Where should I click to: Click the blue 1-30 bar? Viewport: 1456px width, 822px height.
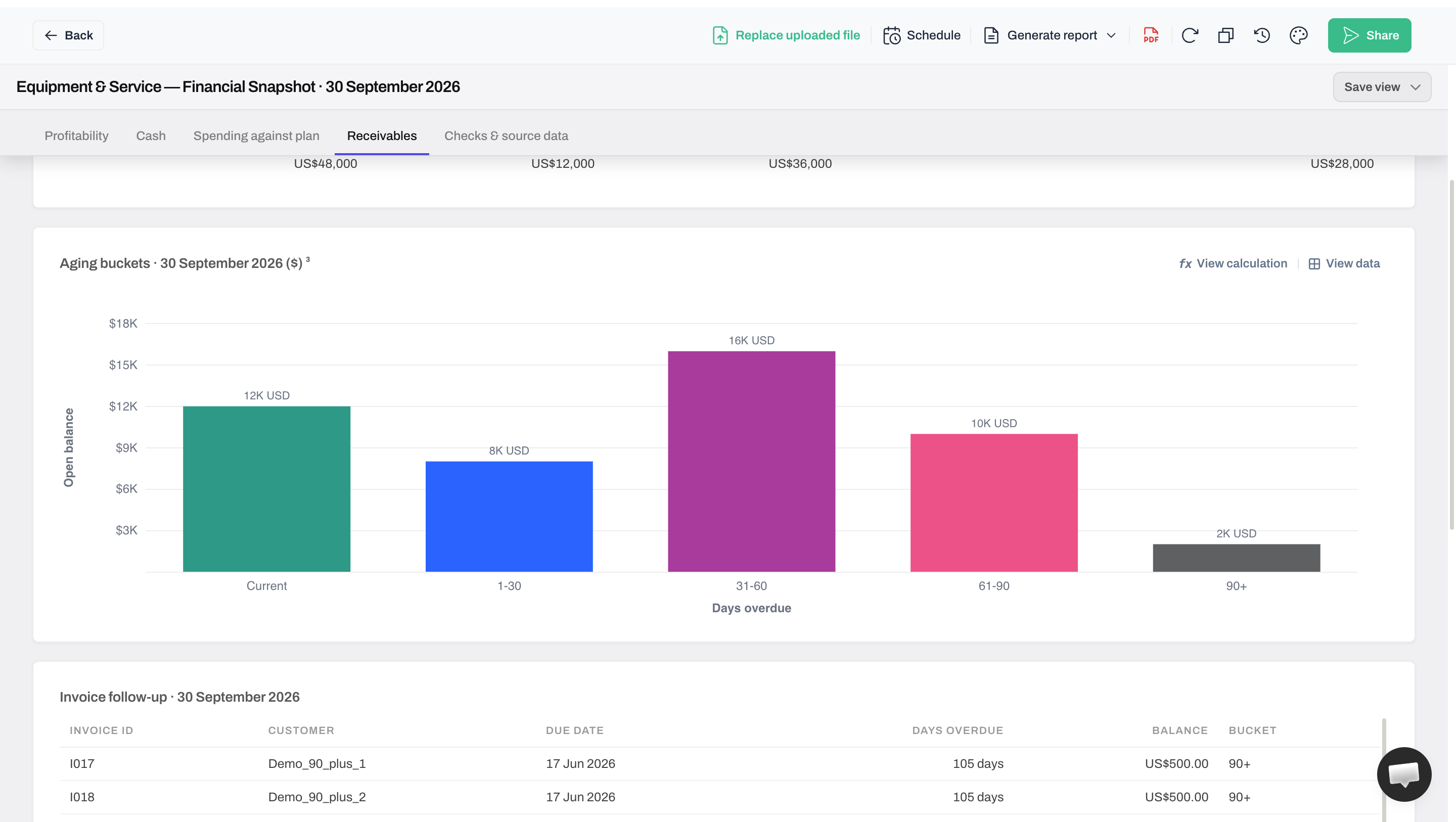coord(509,516)
